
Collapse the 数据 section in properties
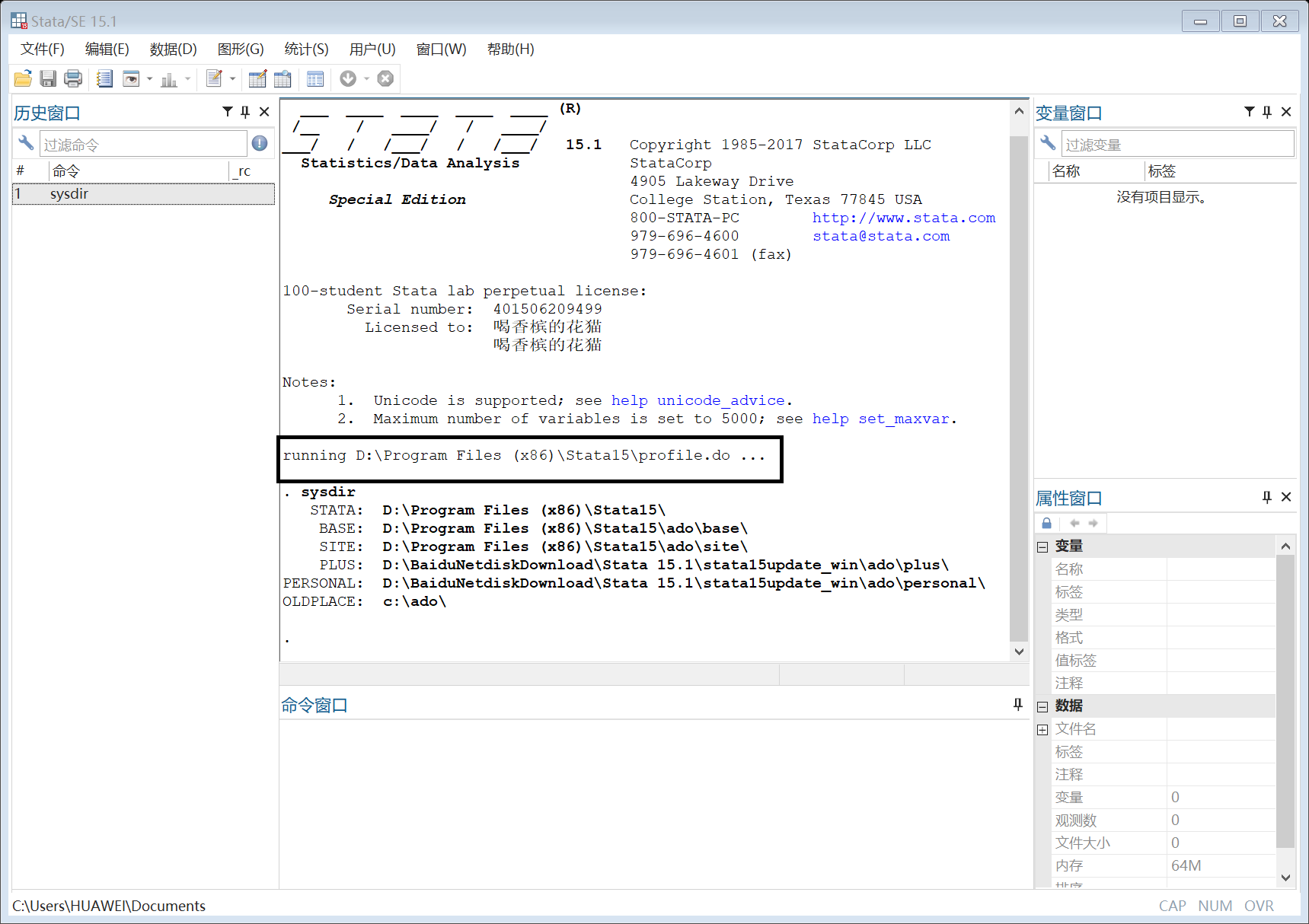tap(1042, 706)
